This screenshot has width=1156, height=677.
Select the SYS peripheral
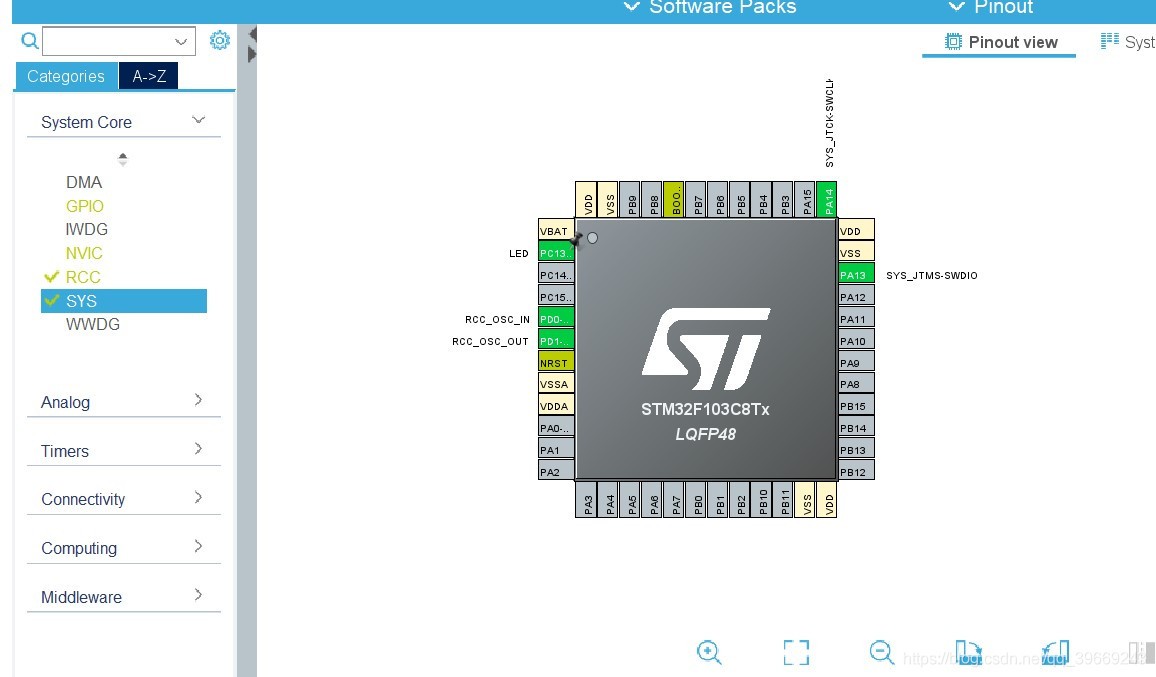[124, 301]
